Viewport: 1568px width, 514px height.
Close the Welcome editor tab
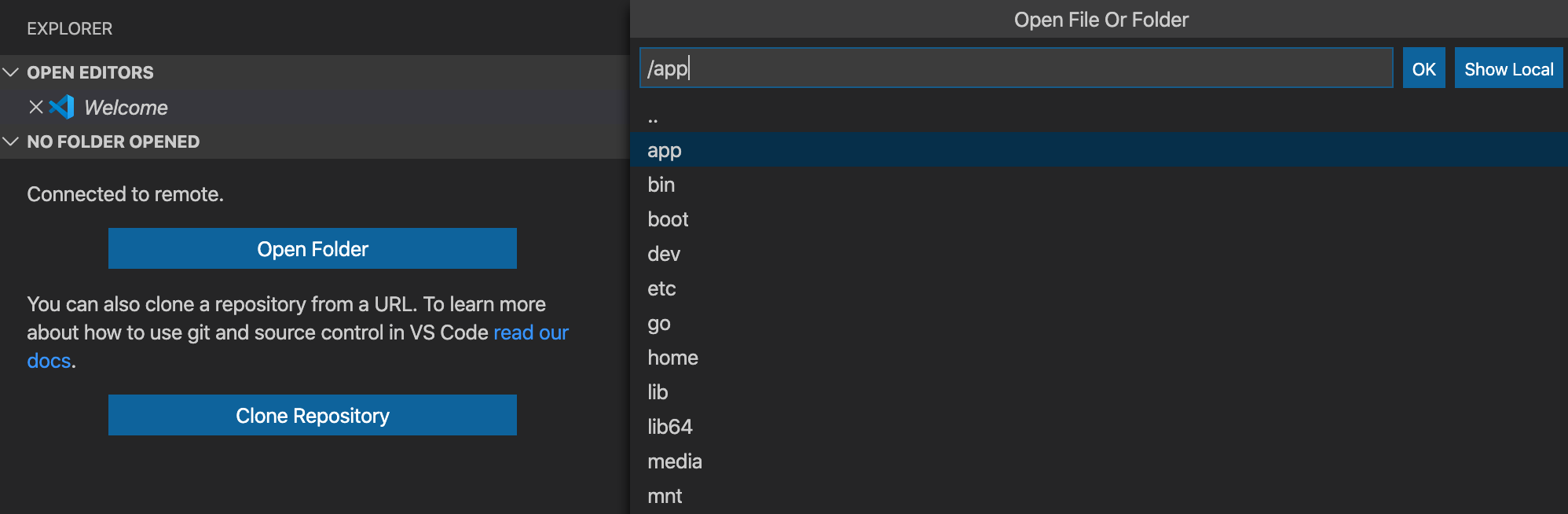pos(36,107)
